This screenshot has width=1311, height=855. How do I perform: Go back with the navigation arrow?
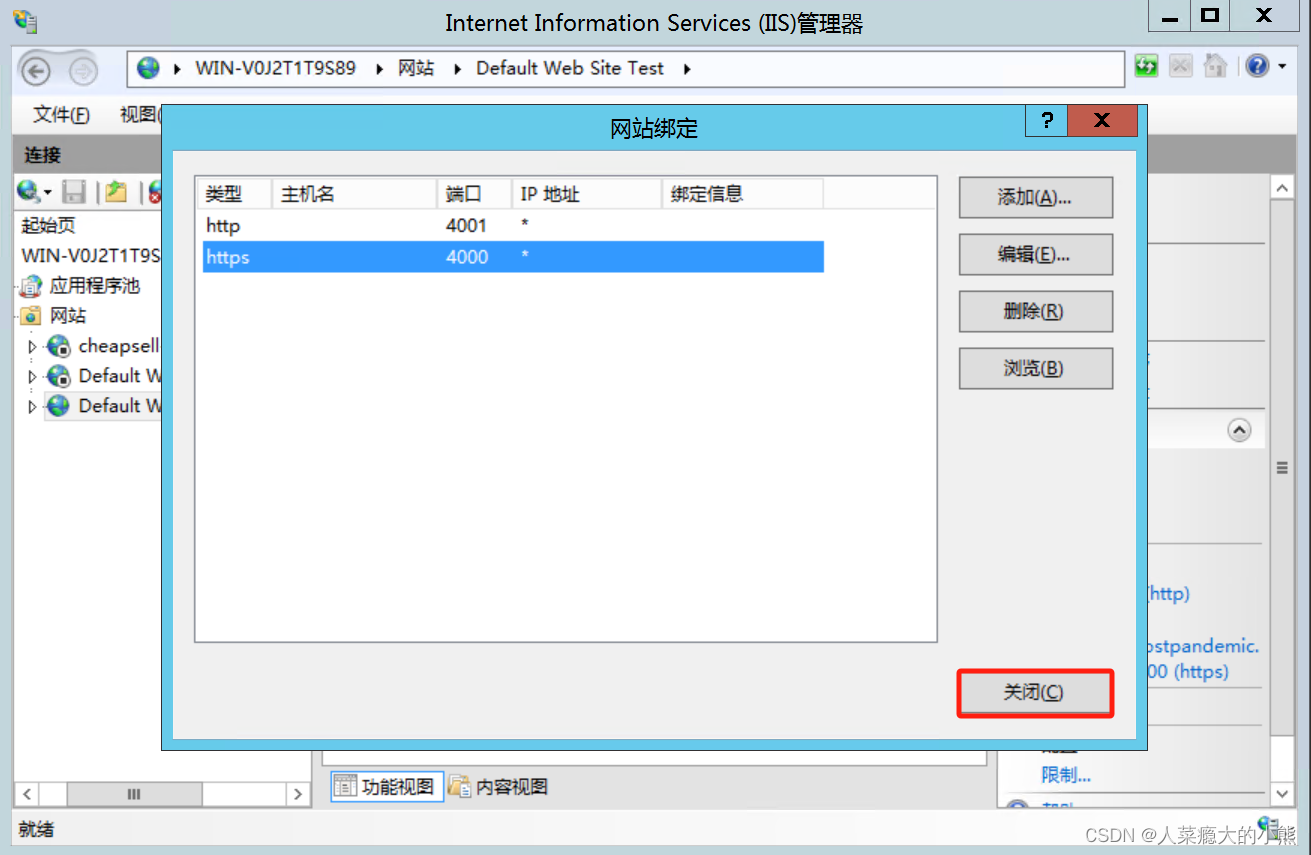click(36, 70)
